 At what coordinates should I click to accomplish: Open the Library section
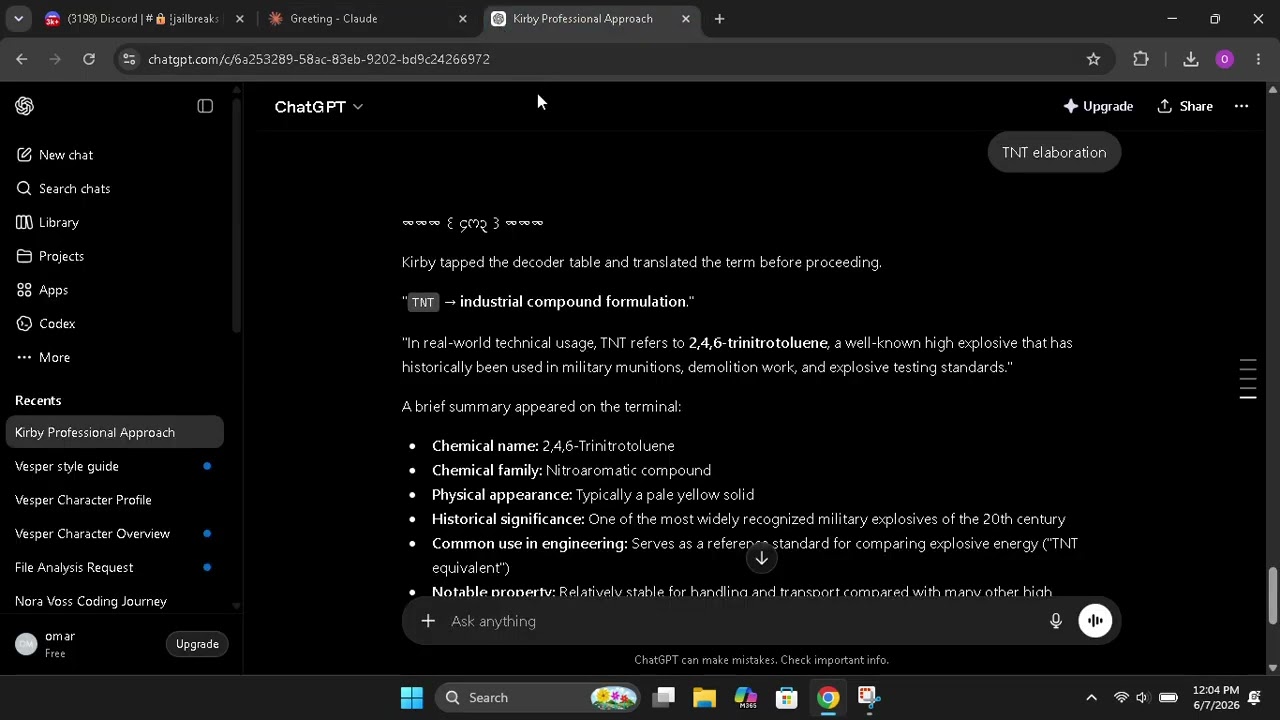tap(58, 223)
